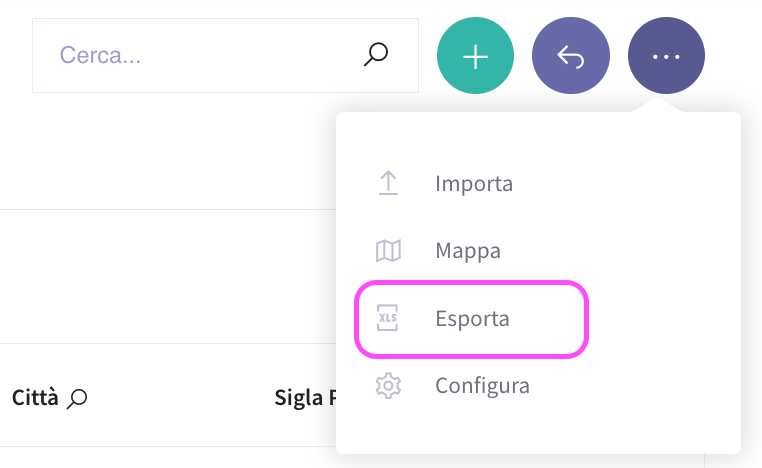Click the gear icon beside Configura

(x=388, y=386)
